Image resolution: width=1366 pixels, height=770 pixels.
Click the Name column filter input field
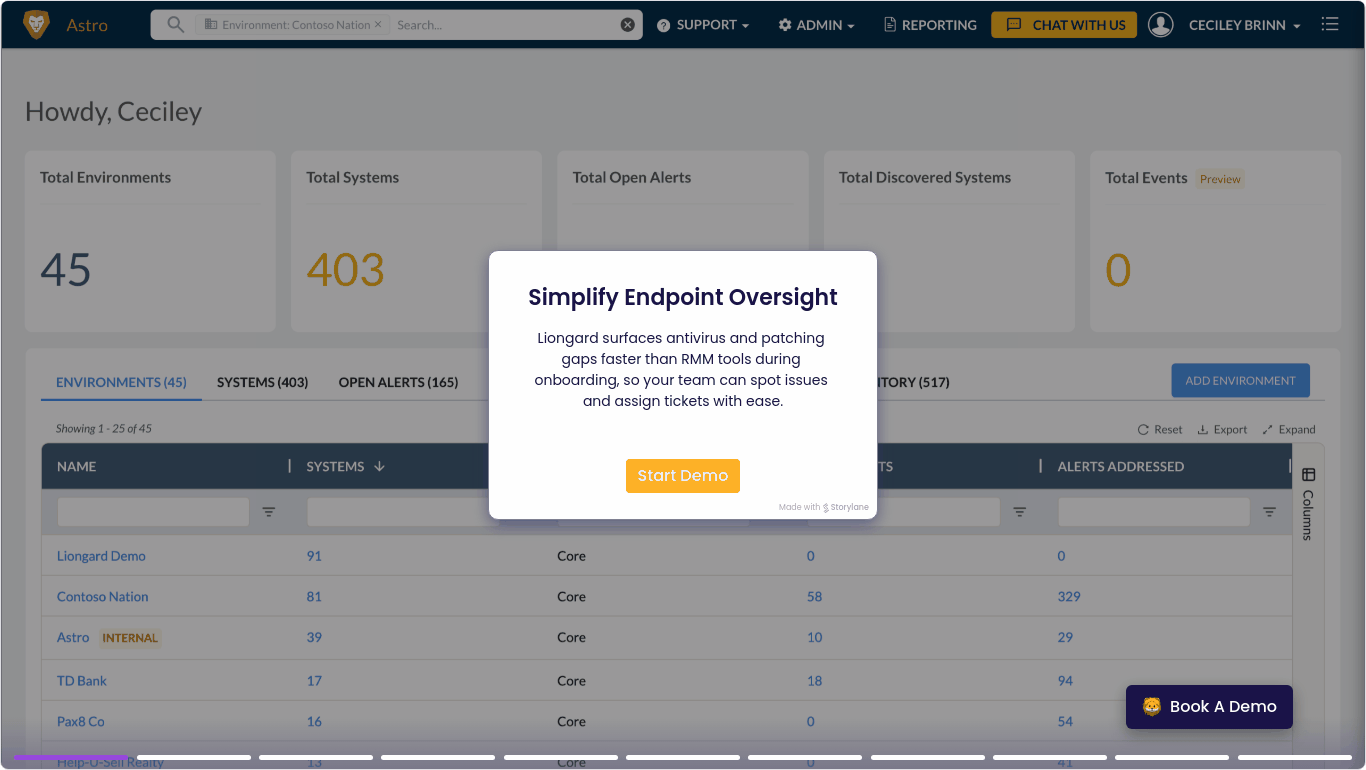(x=153, y=512)
